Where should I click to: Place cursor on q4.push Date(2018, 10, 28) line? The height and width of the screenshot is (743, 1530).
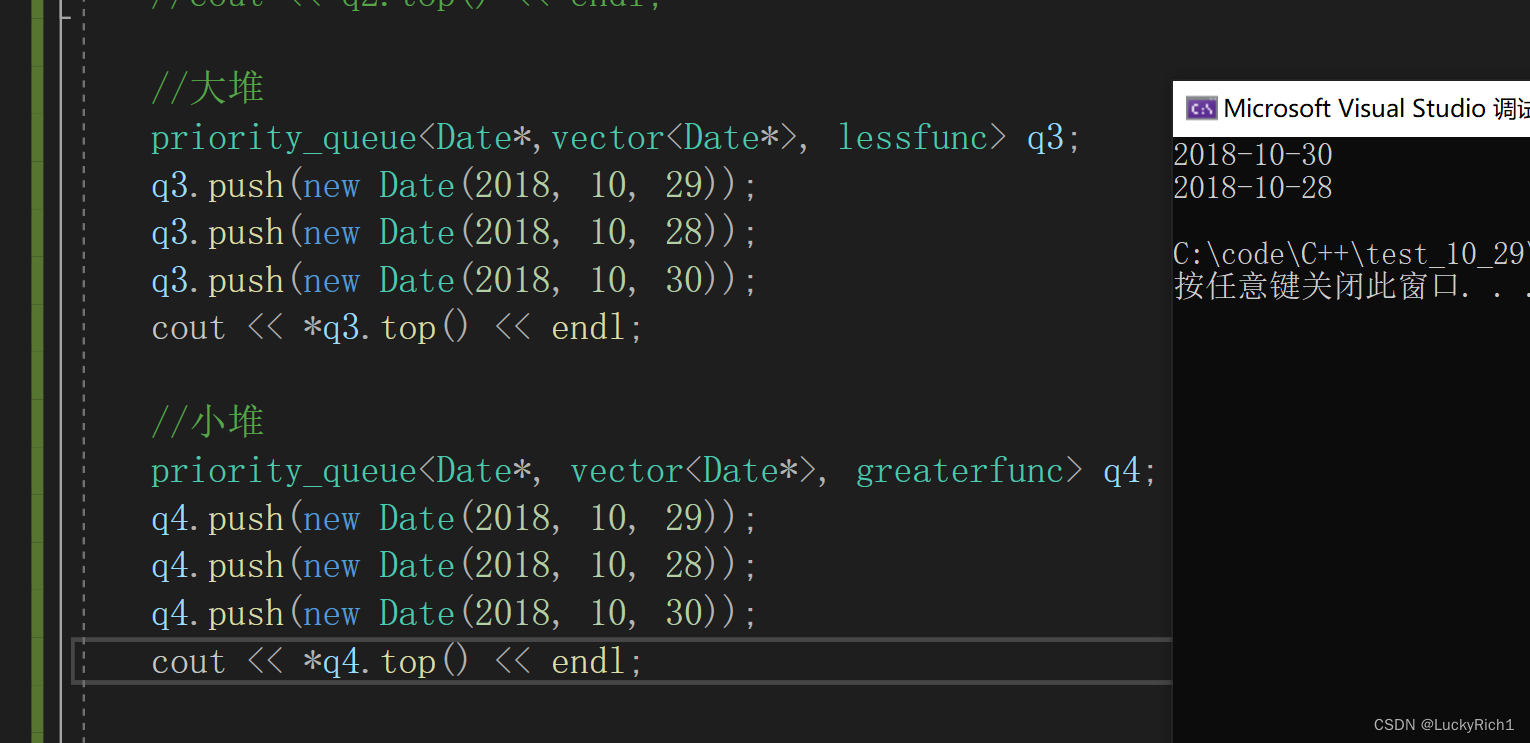tap(455, 566)
